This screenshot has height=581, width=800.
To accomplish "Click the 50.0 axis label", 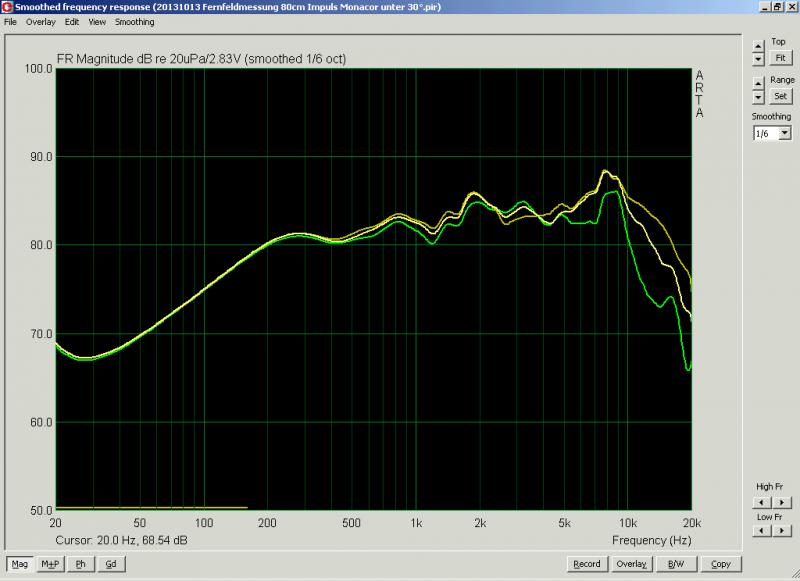I will 39,511.
